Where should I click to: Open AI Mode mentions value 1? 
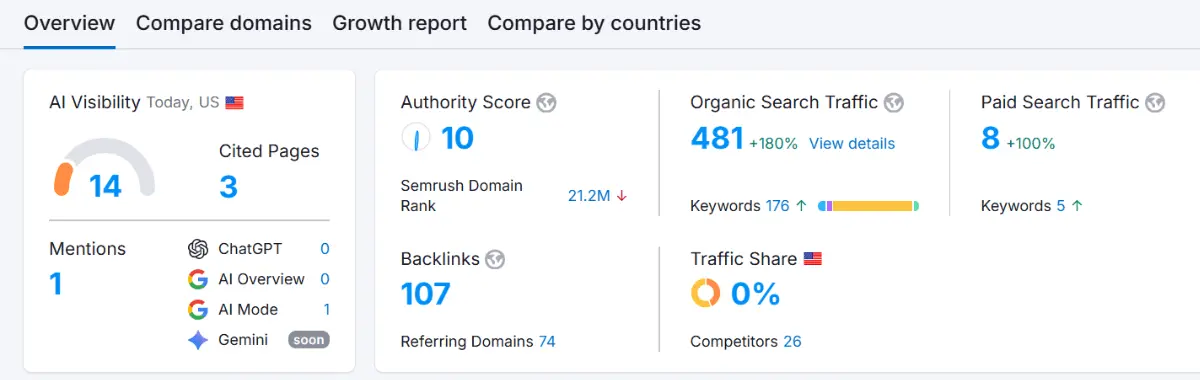click(326, 309)
